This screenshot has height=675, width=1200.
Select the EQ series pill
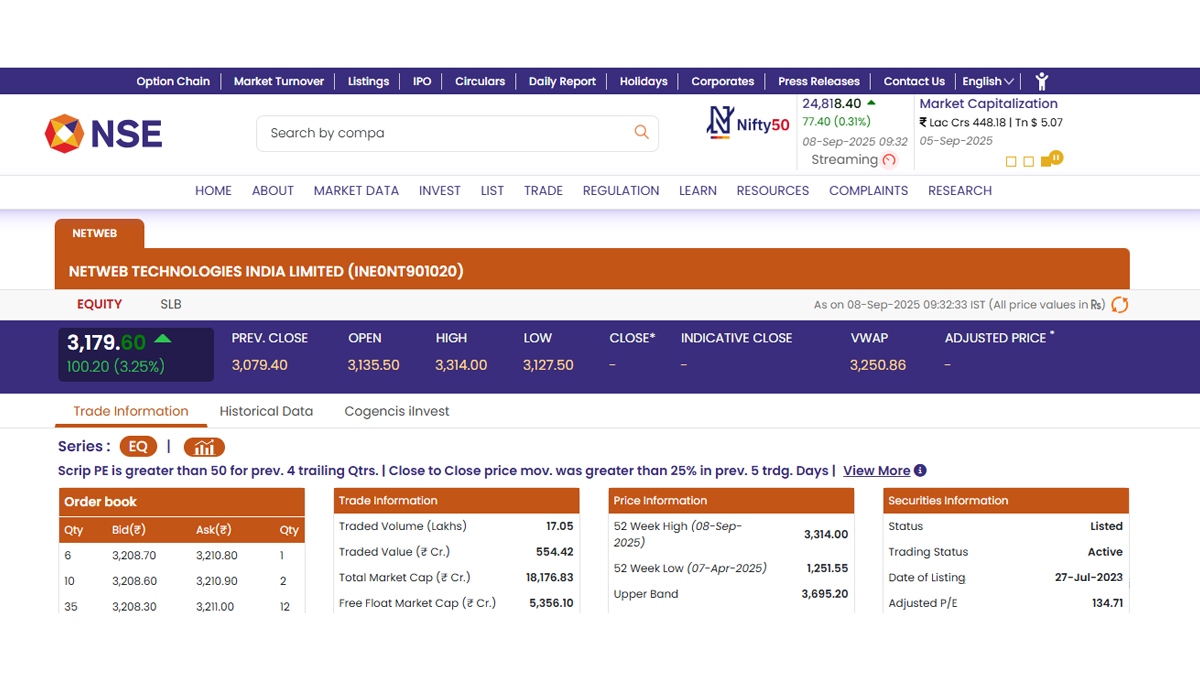click(x=138, y=447)
